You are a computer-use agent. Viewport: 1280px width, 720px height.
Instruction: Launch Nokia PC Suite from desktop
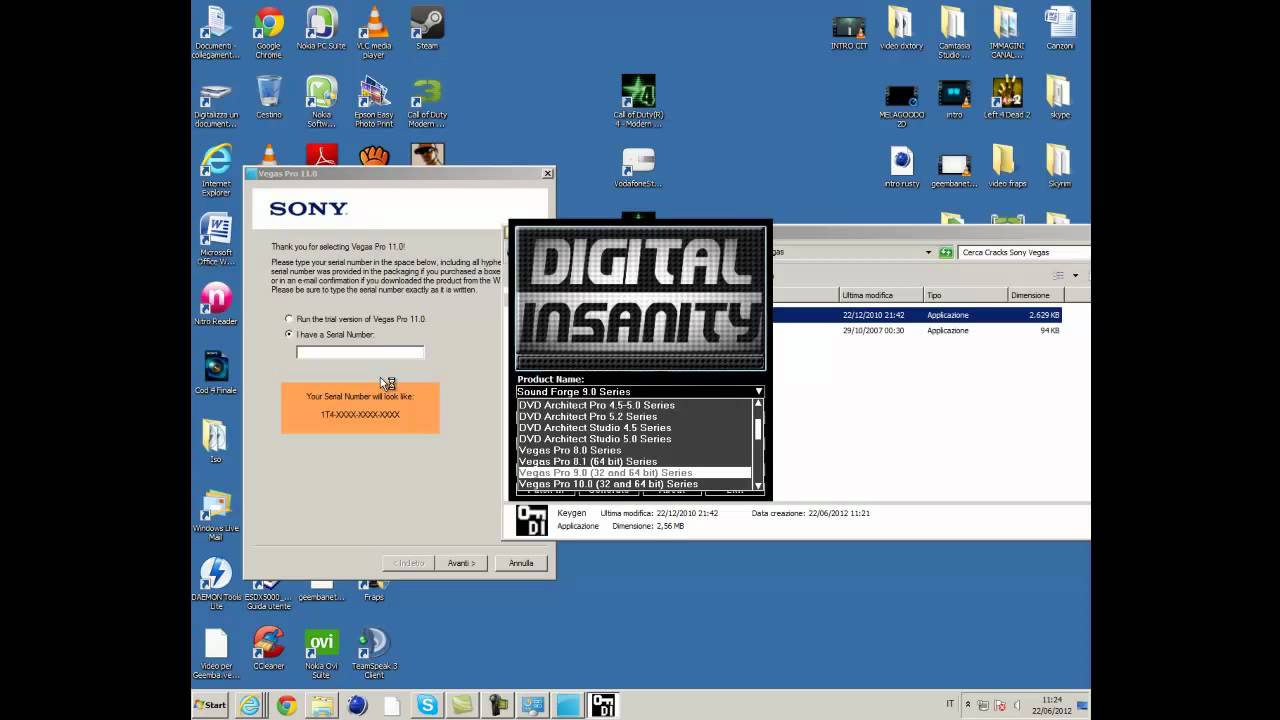(321, 28)
